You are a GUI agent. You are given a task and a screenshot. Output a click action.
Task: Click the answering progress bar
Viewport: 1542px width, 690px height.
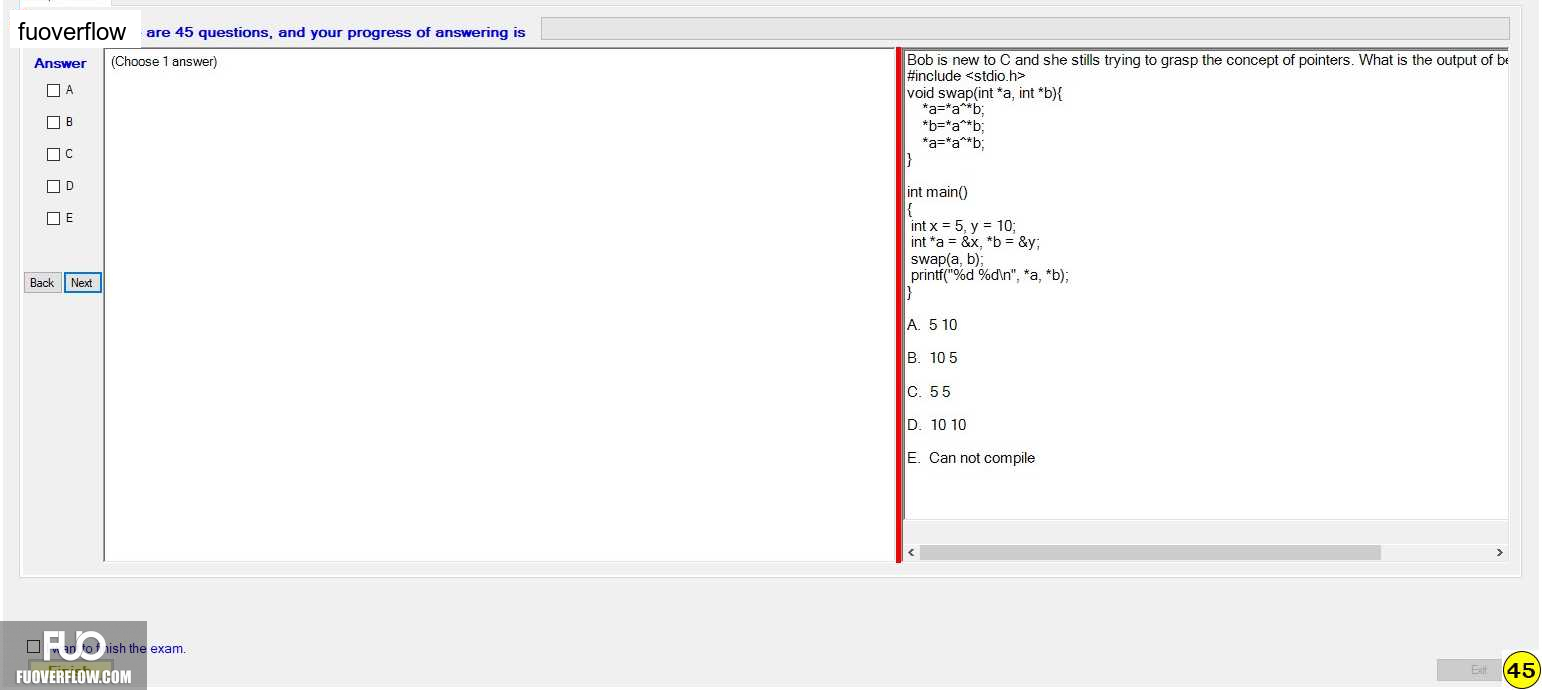click(x=1025, y=29)
